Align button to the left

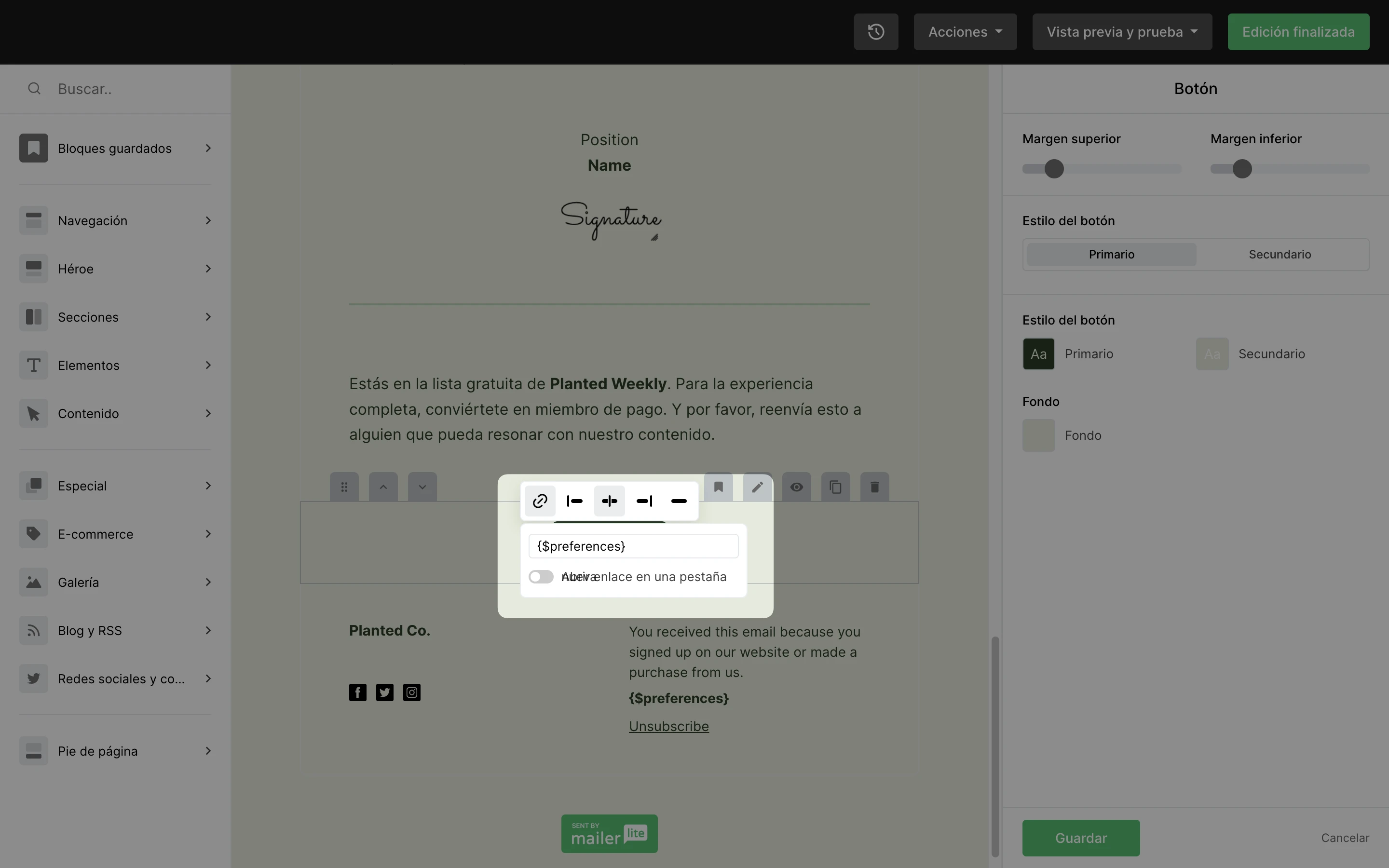(574, 501)
